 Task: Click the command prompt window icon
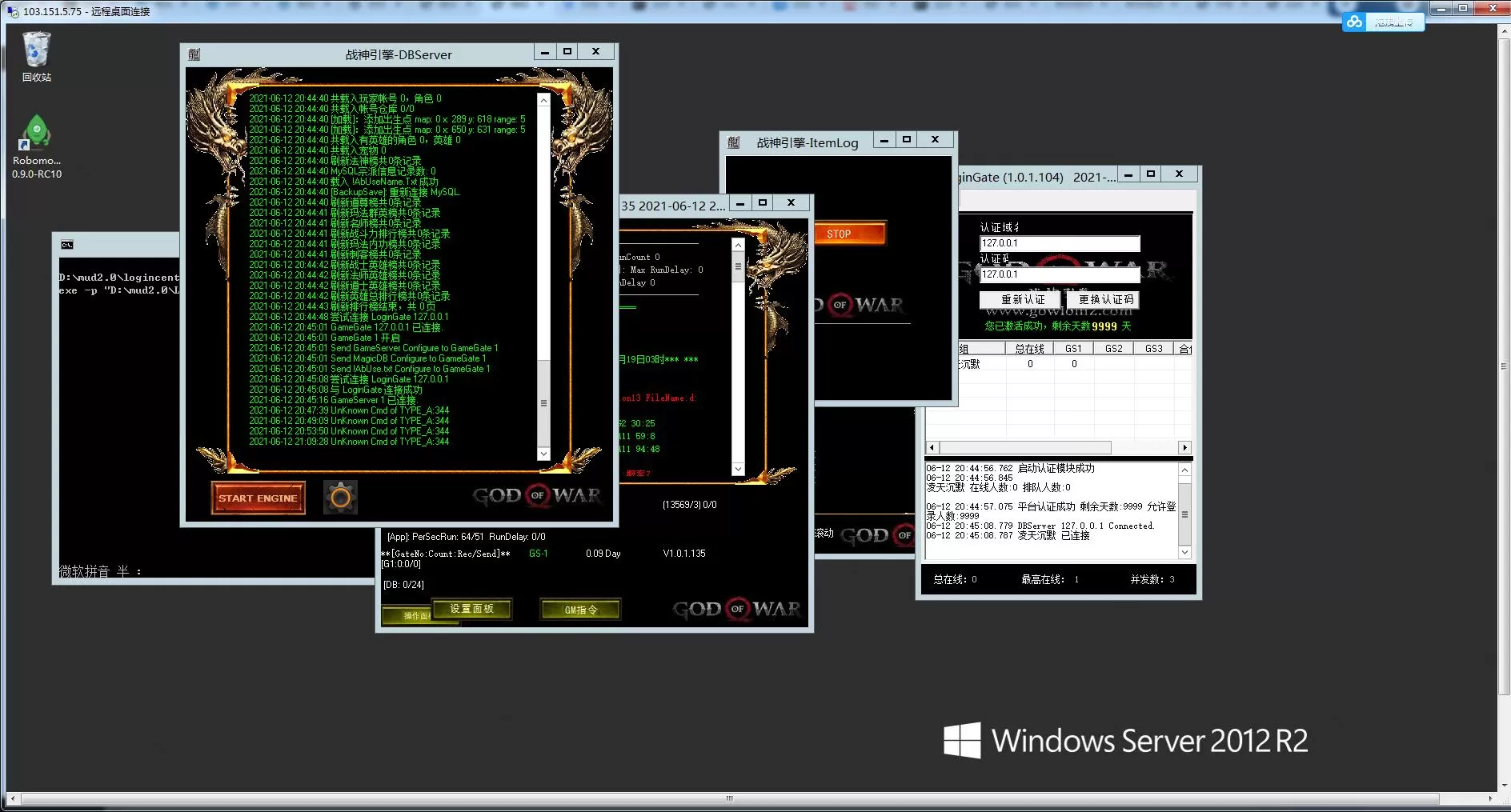click(67, 245)
